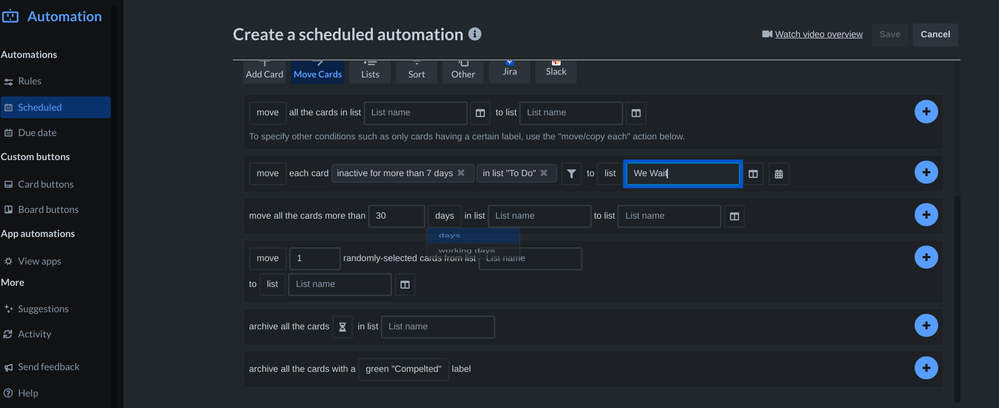
Task: Click the source List name field in first row
Action: pyautogui.click(x=415, y=113)
